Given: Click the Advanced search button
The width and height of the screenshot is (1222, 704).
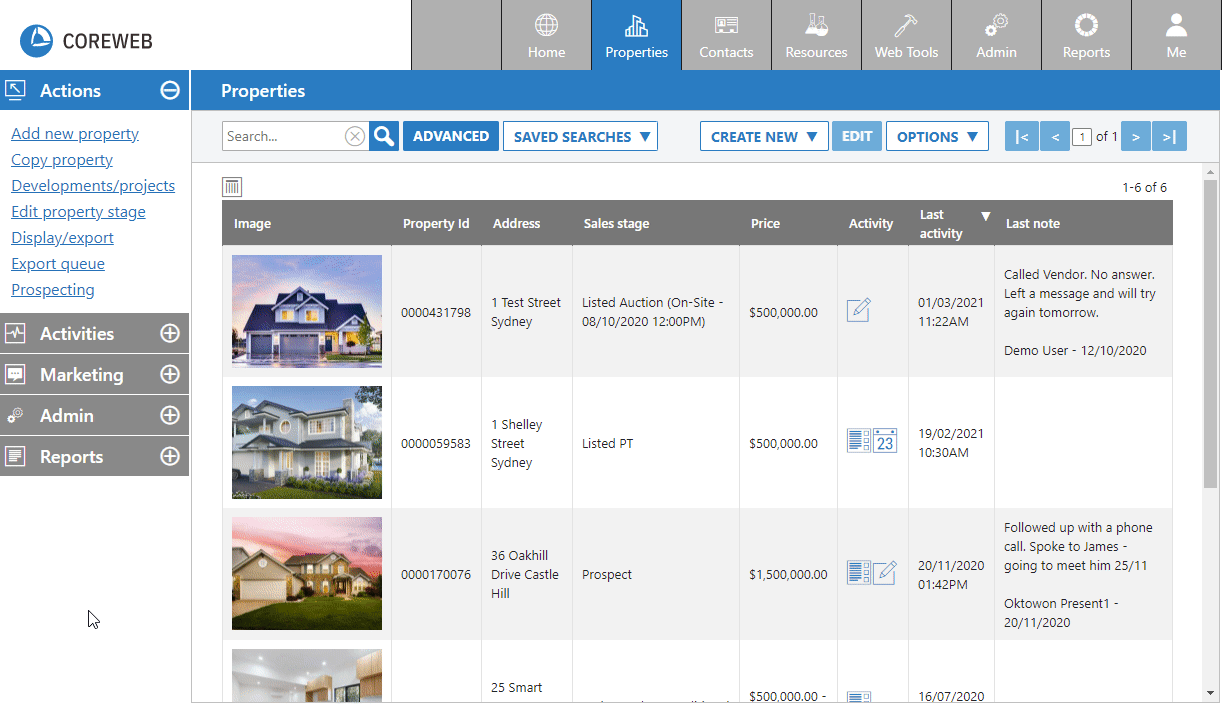Looking at the screenshot, I should (451, 137).
